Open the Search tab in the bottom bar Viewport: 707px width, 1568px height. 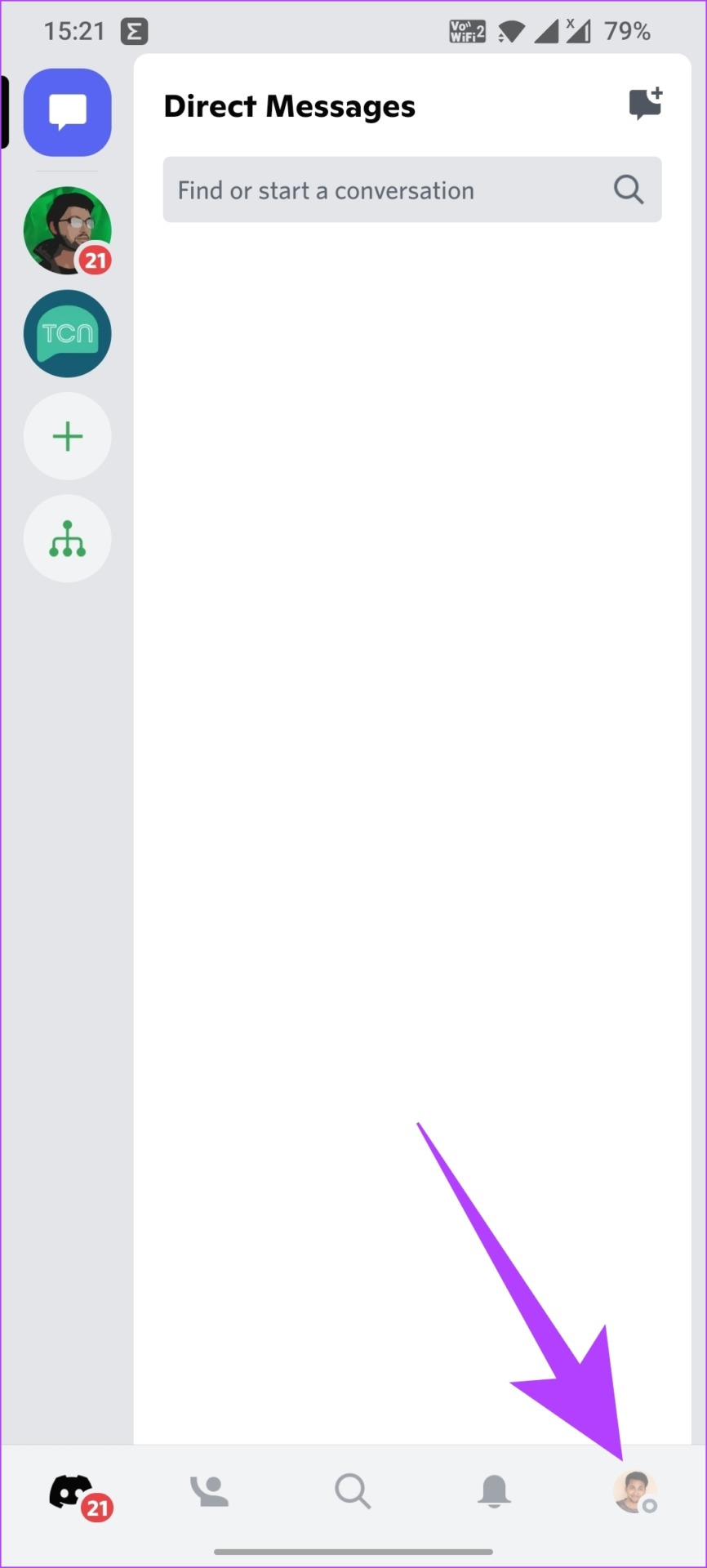pyautogui.click(x=353, y=1491)
